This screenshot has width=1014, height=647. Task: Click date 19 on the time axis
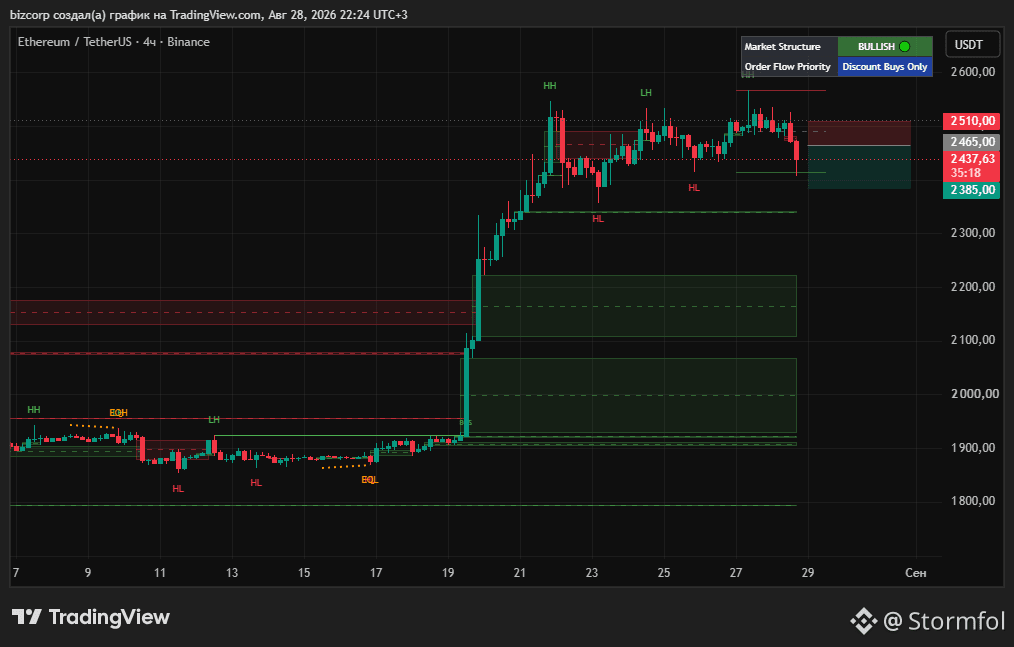point(448,573)
